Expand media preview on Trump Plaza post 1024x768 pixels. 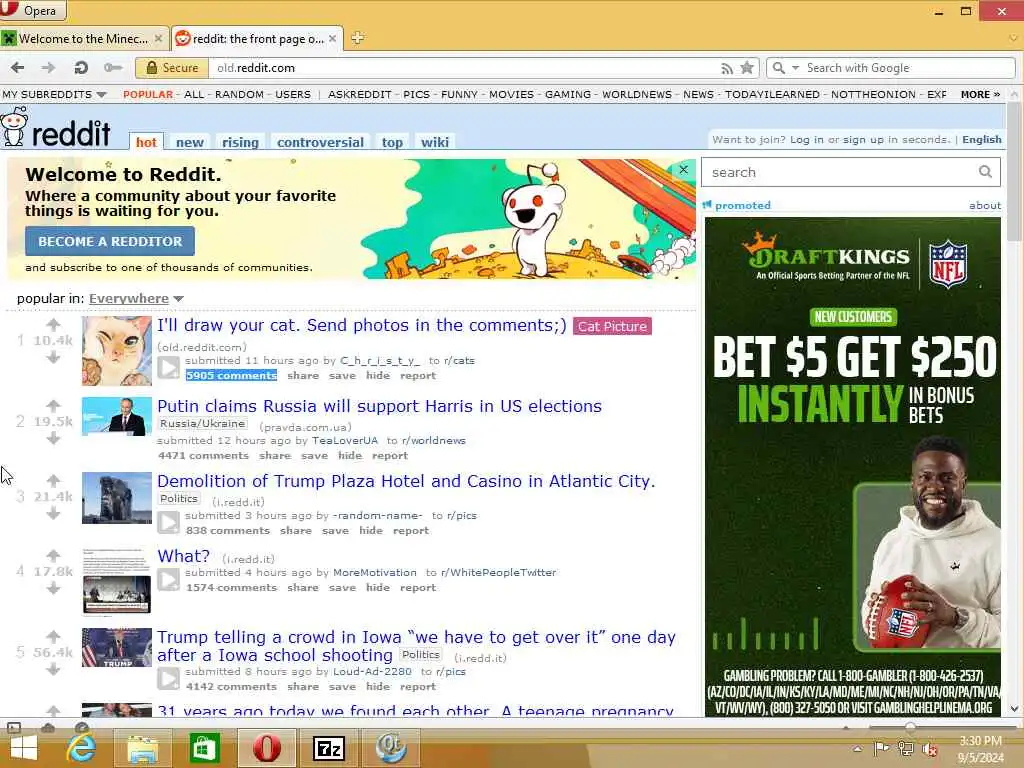[168, 522]
